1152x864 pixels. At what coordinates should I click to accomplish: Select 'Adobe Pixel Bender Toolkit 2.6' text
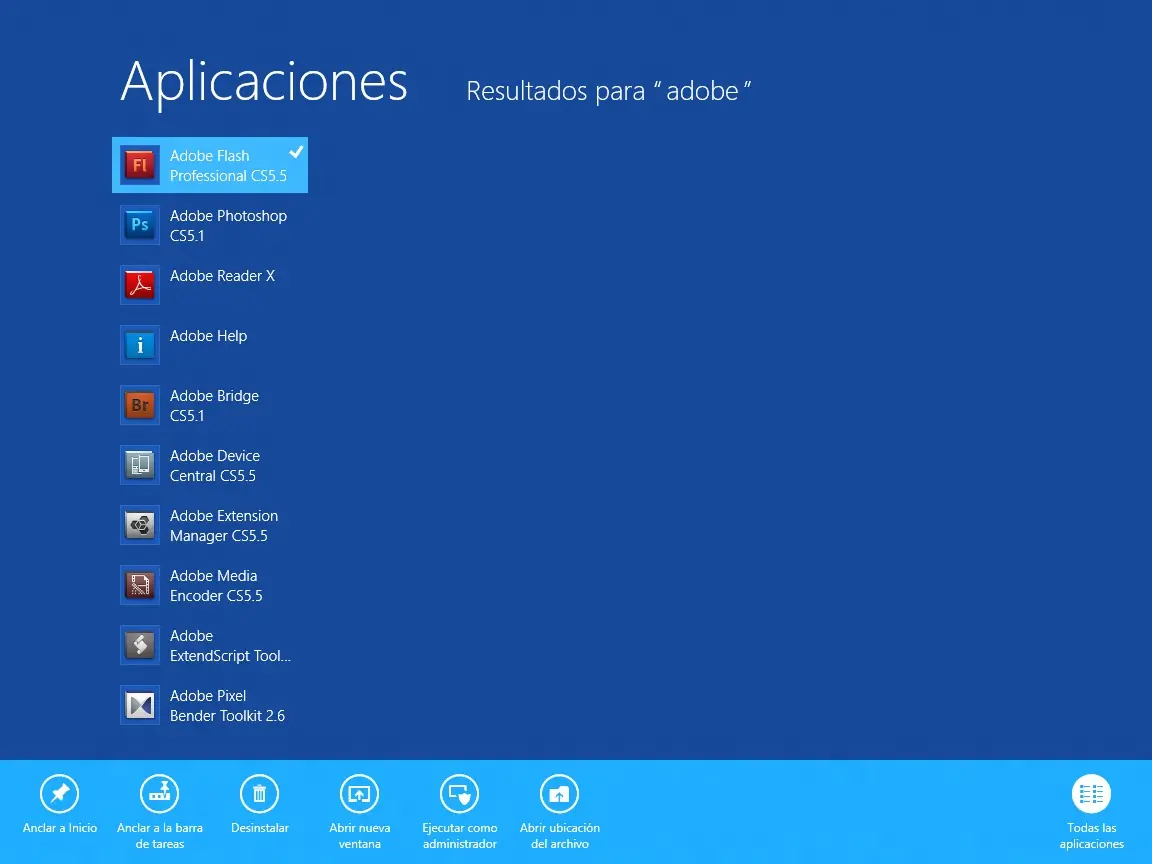[x=227, y=705]
